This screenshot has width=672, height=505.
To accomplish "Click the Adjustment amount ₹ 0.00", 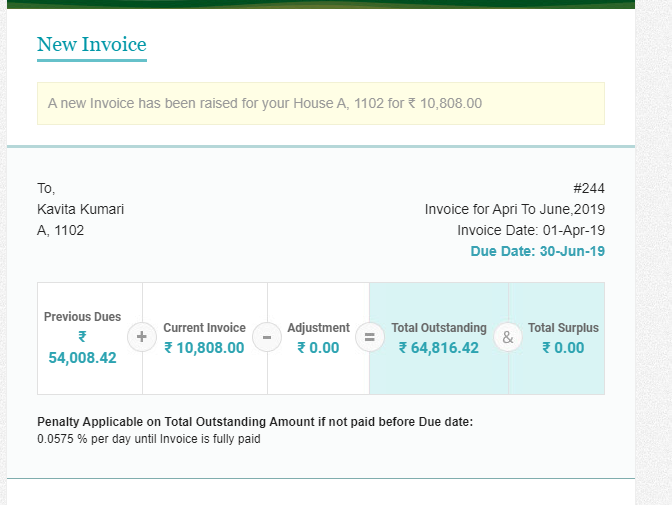I will click(x=318, y=348).
